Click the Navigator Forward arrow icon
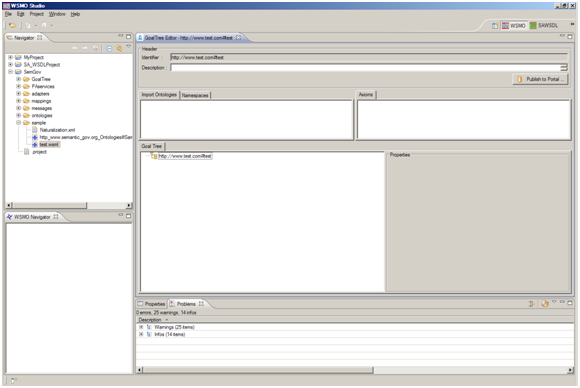580x388 pixels. point(85,48)
